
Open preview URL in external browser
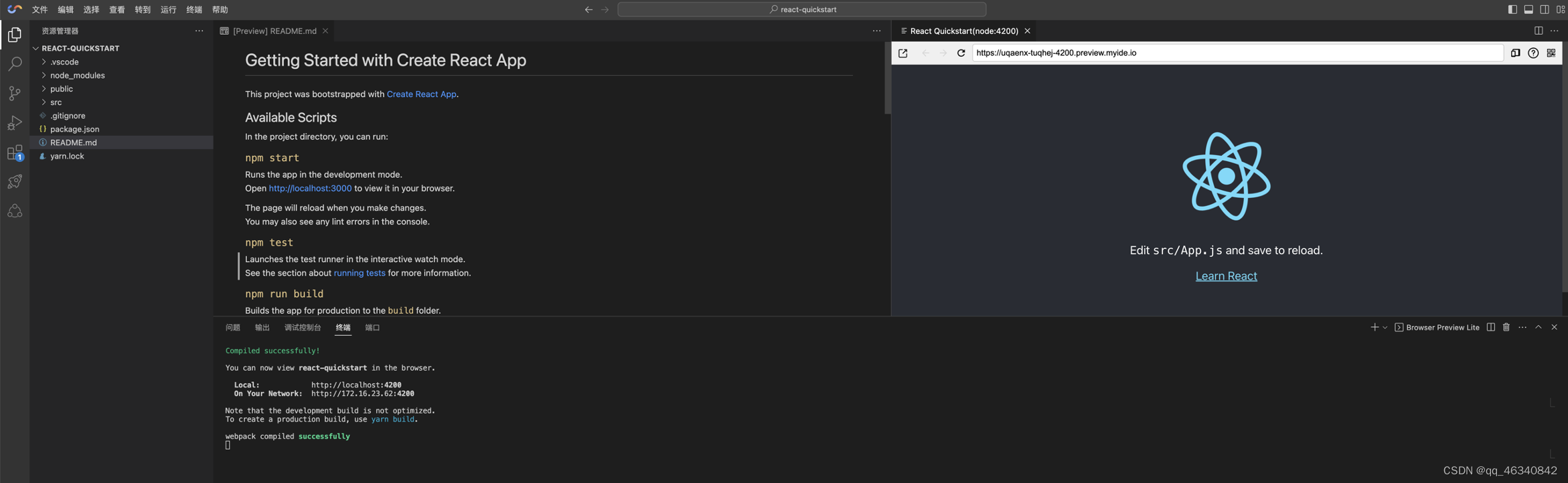tap(903, 53)
